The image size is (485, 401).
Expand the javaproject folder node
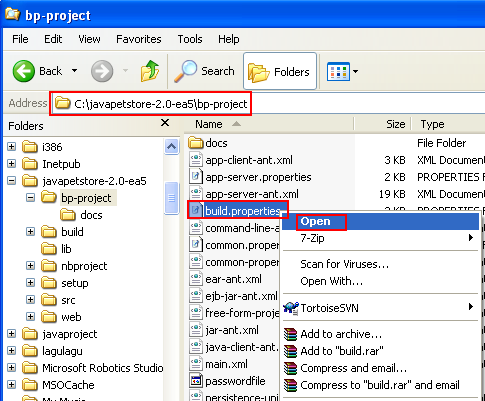pyautogui.click(x=11, y=334)
